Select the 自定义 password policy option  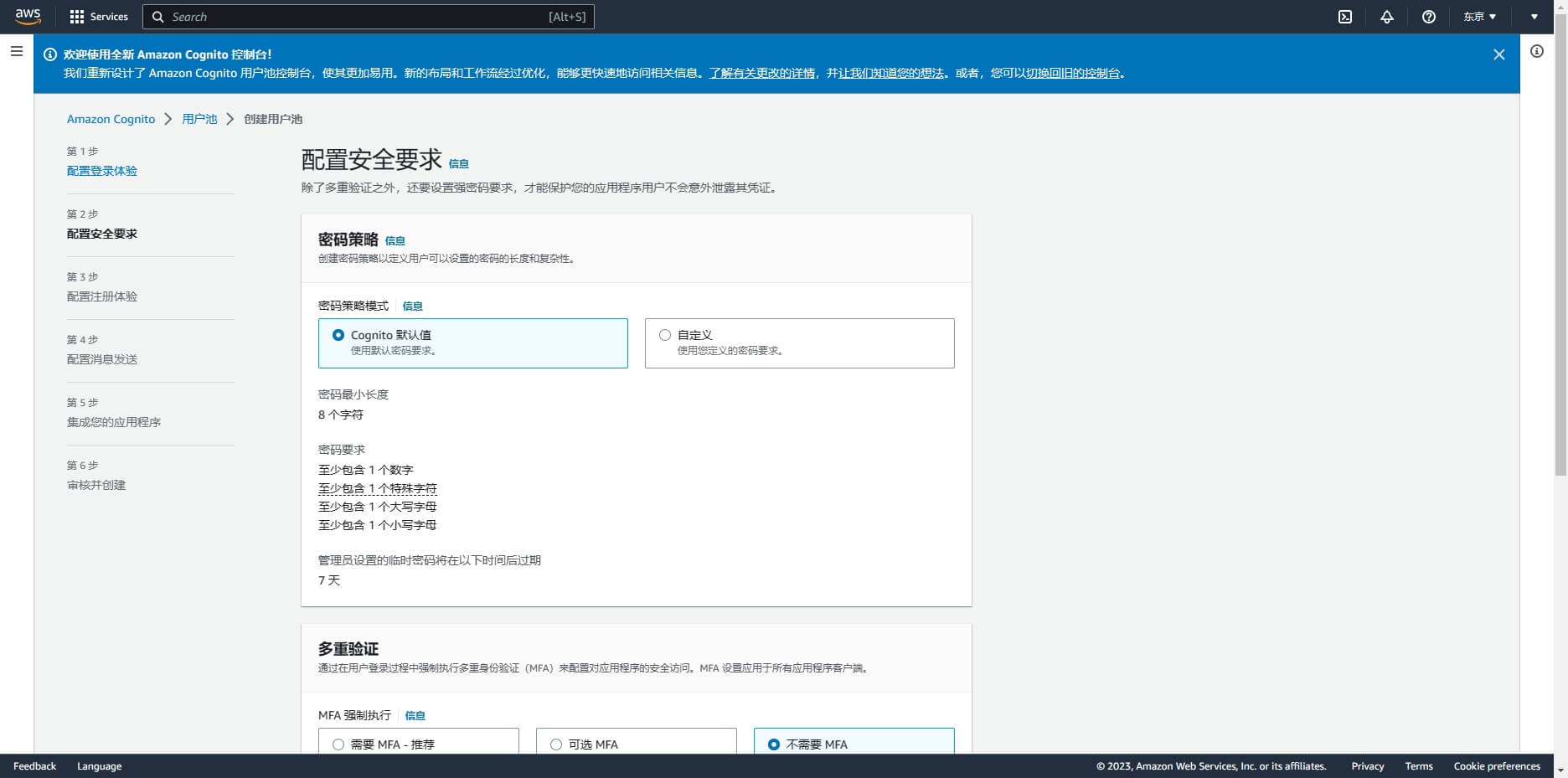coord(665,335)
